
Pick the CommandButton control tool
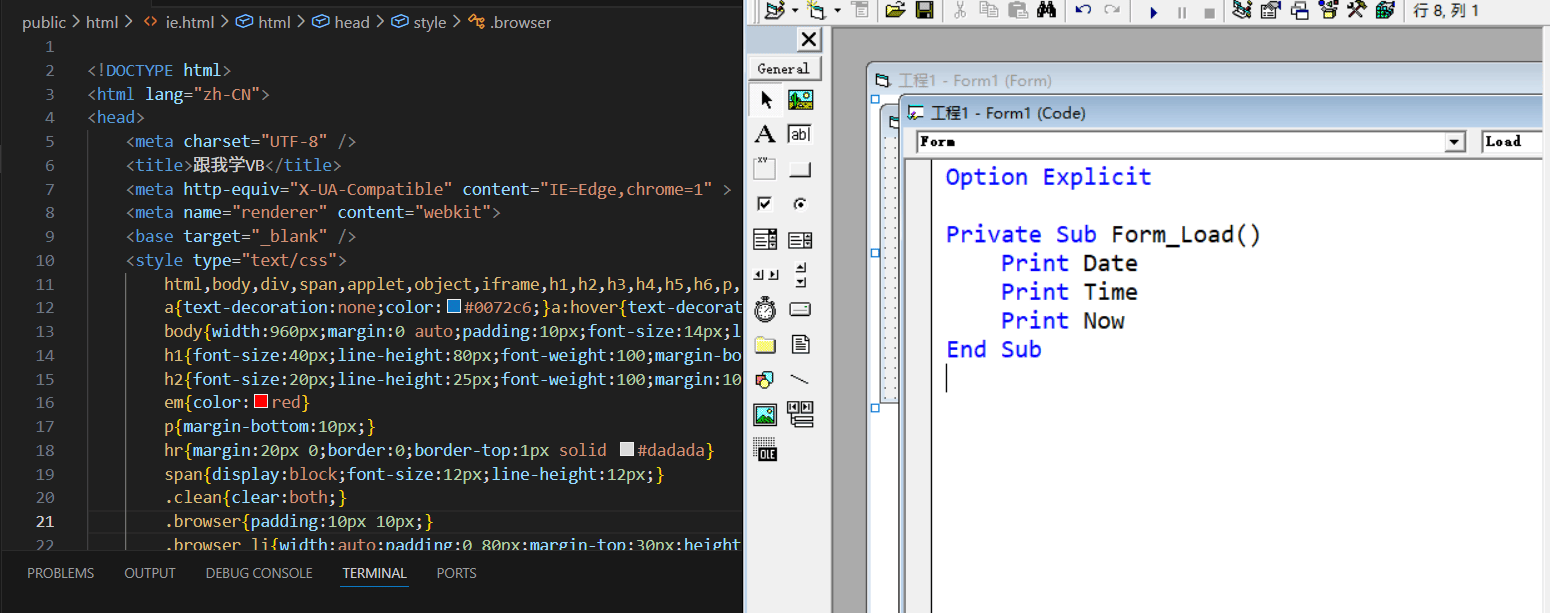[800, 169]
